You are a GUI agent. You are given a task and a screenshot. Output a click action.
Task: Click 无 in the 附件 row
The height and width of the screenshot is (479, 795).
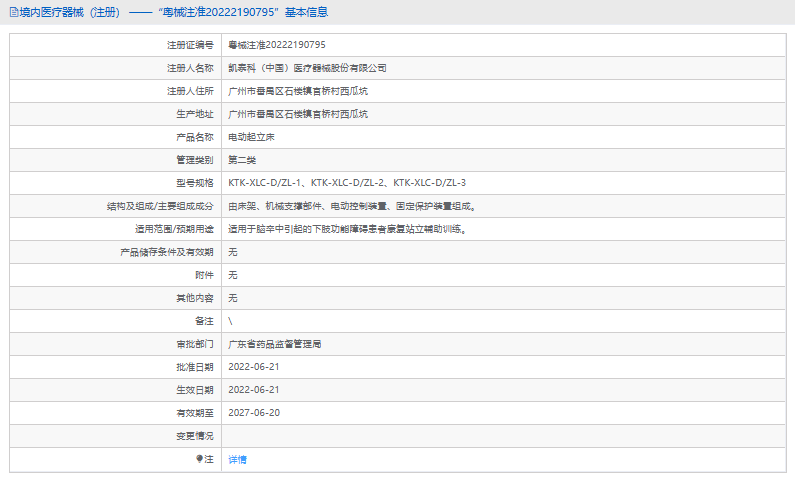[233, 275]
